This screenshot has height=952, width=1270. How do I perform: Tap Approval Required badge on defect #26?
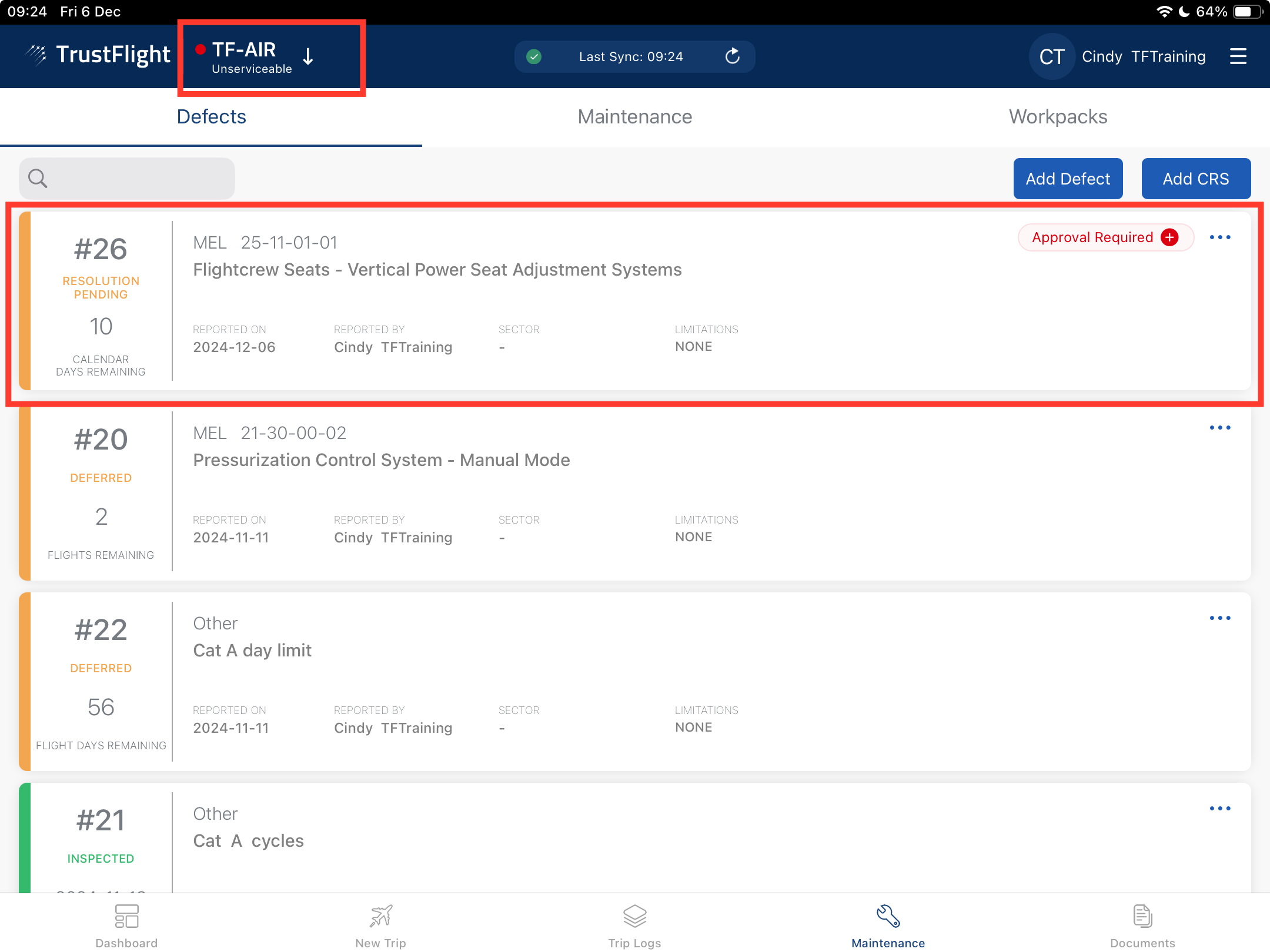tap(1106, 237)
